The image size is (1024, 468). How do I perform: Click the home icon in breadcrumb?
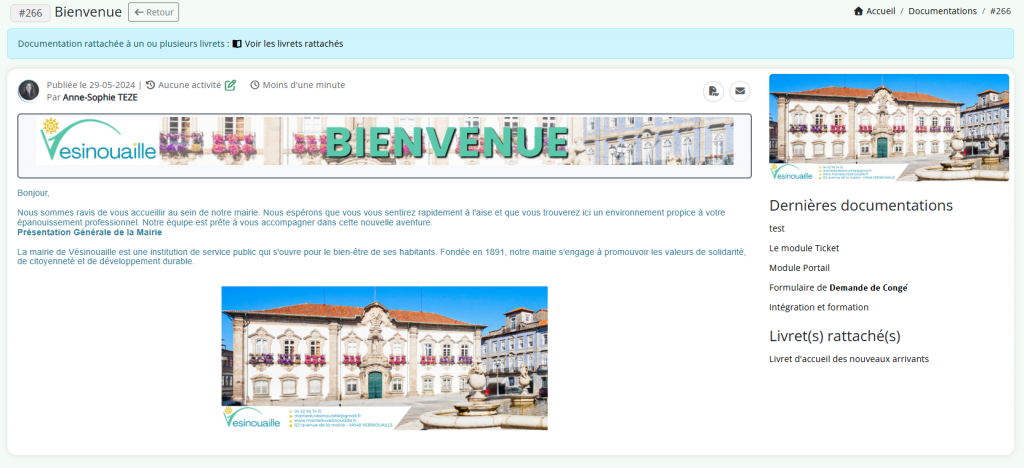[x=859, y=11]
